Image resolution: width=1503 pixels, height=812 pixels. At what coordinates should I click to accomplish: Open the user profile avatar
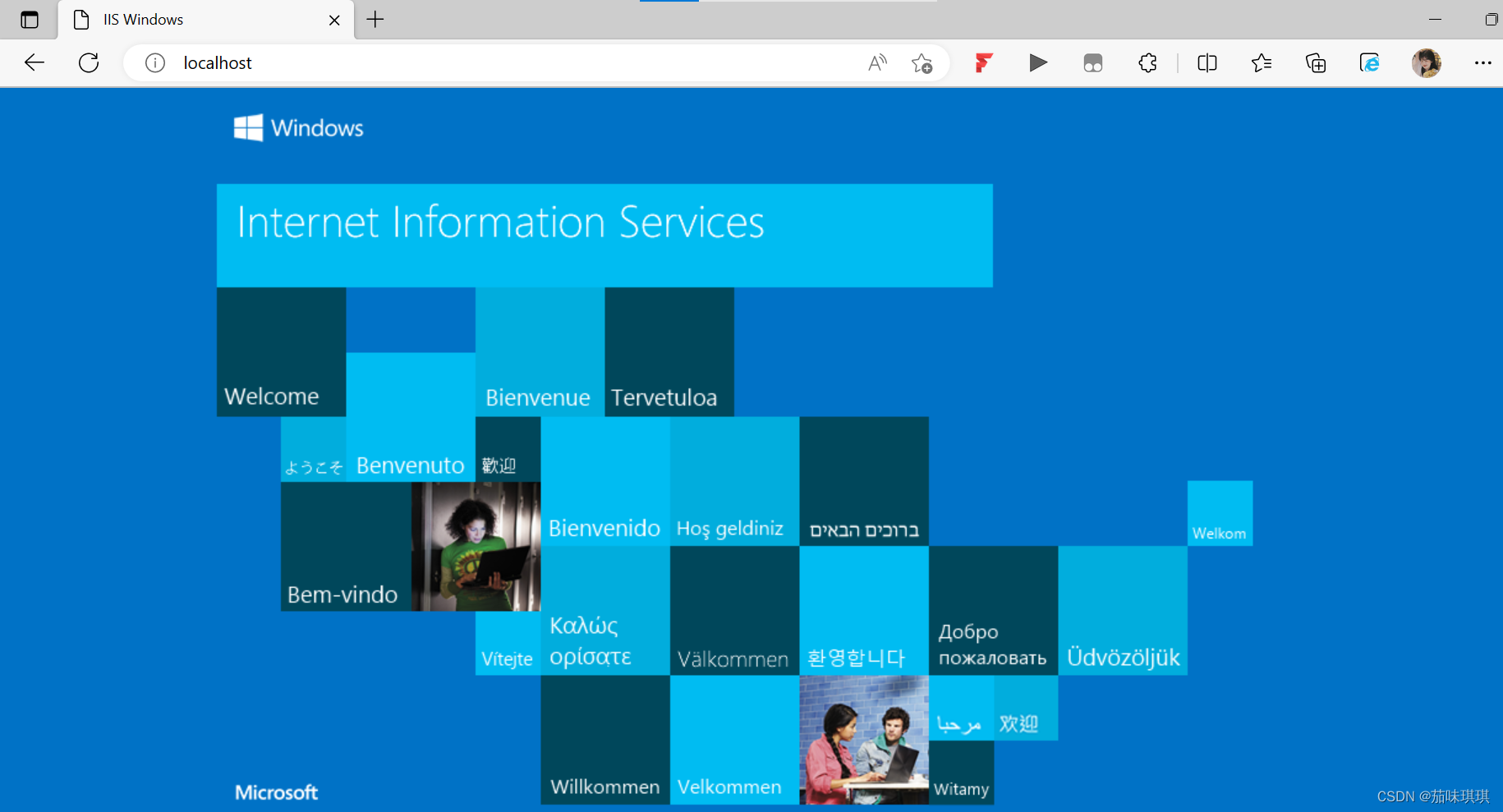click(1426, 63)
